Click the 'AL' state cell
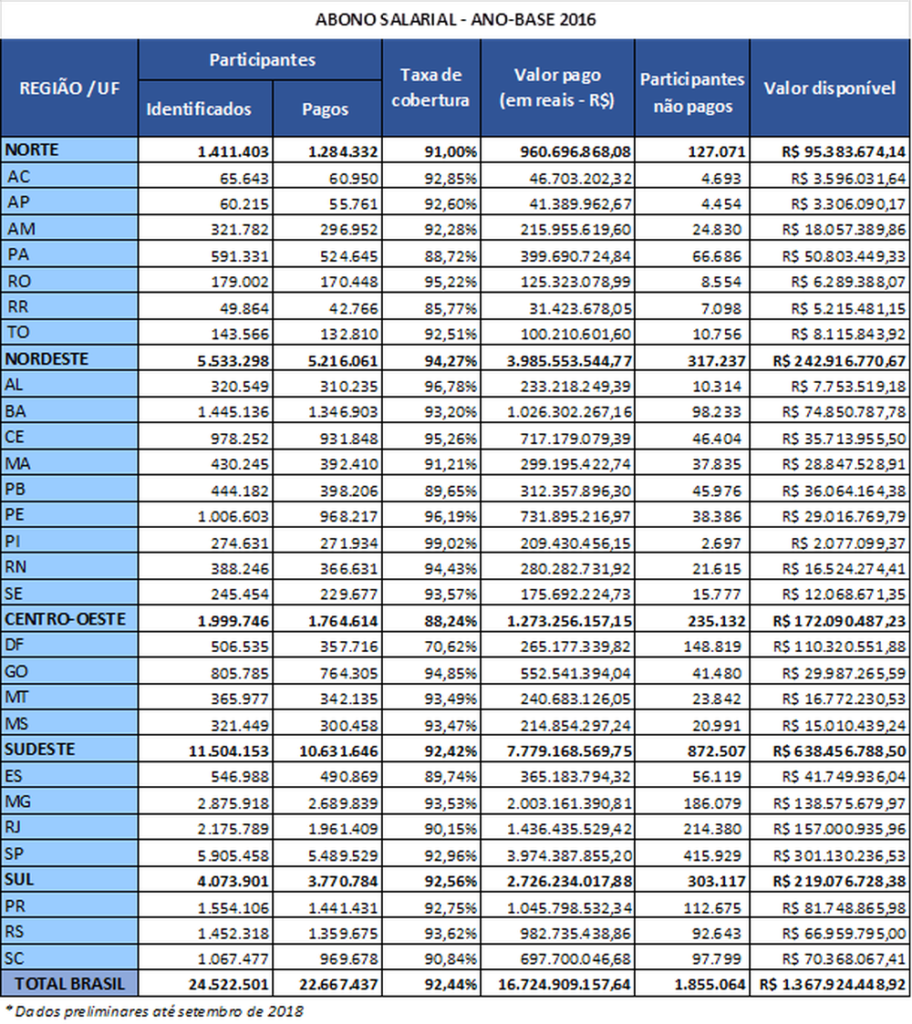The height and width of the screenshot is (1024, 912). [69, 385]
